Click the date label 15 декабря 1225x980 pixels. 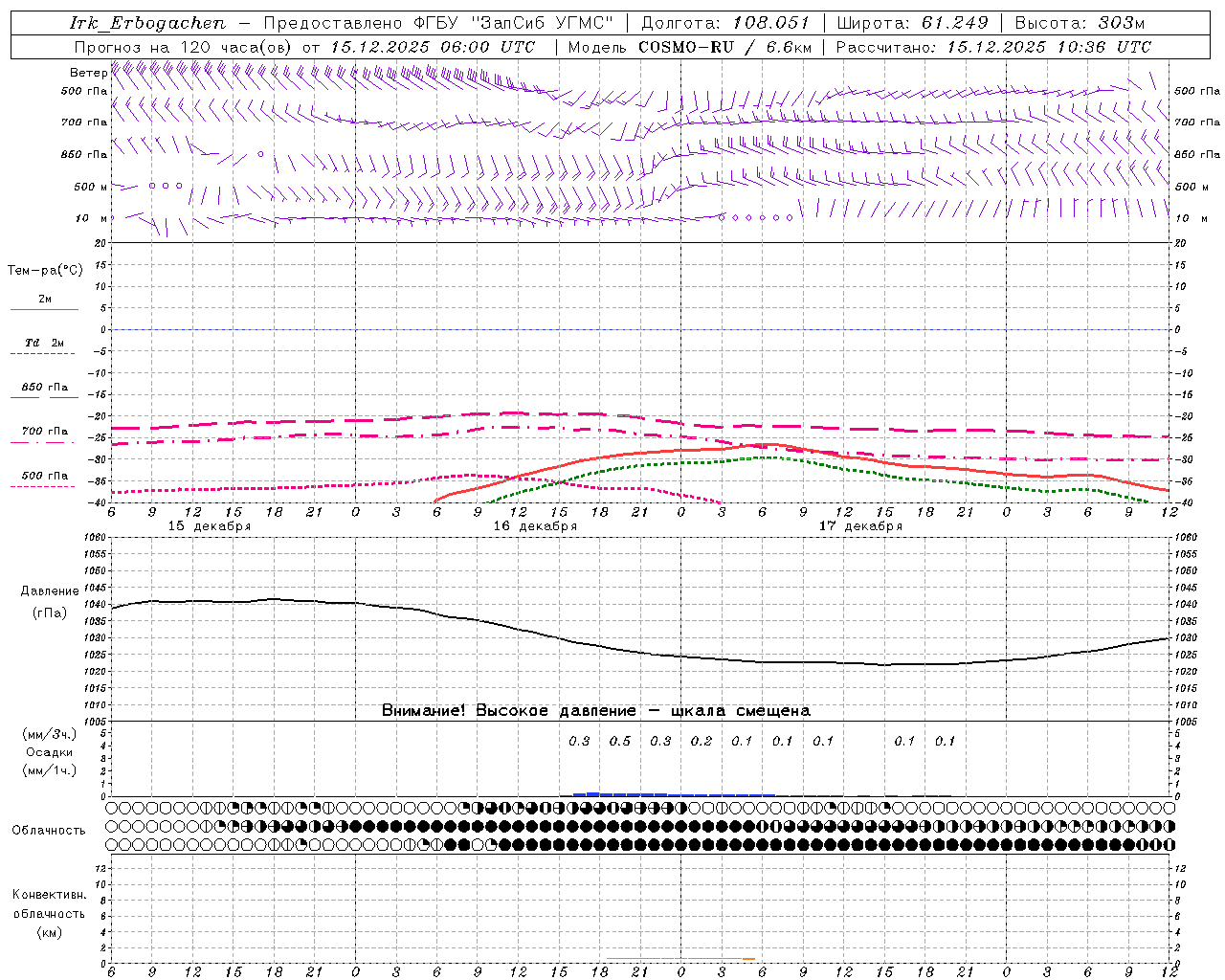pos(210,526)
